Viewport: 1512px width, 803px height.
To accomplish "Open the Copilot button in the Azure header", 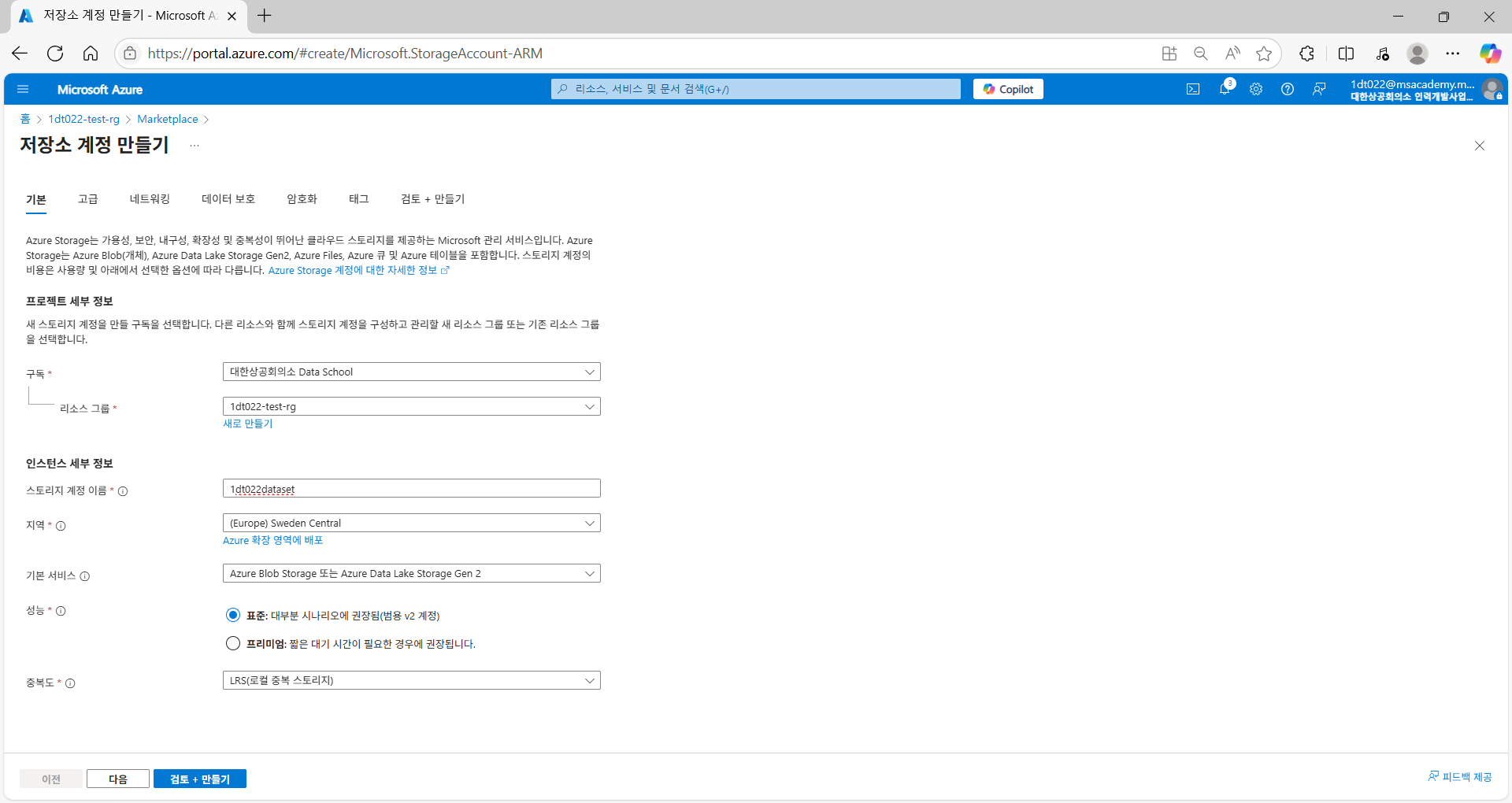I will coord(1008,89).
